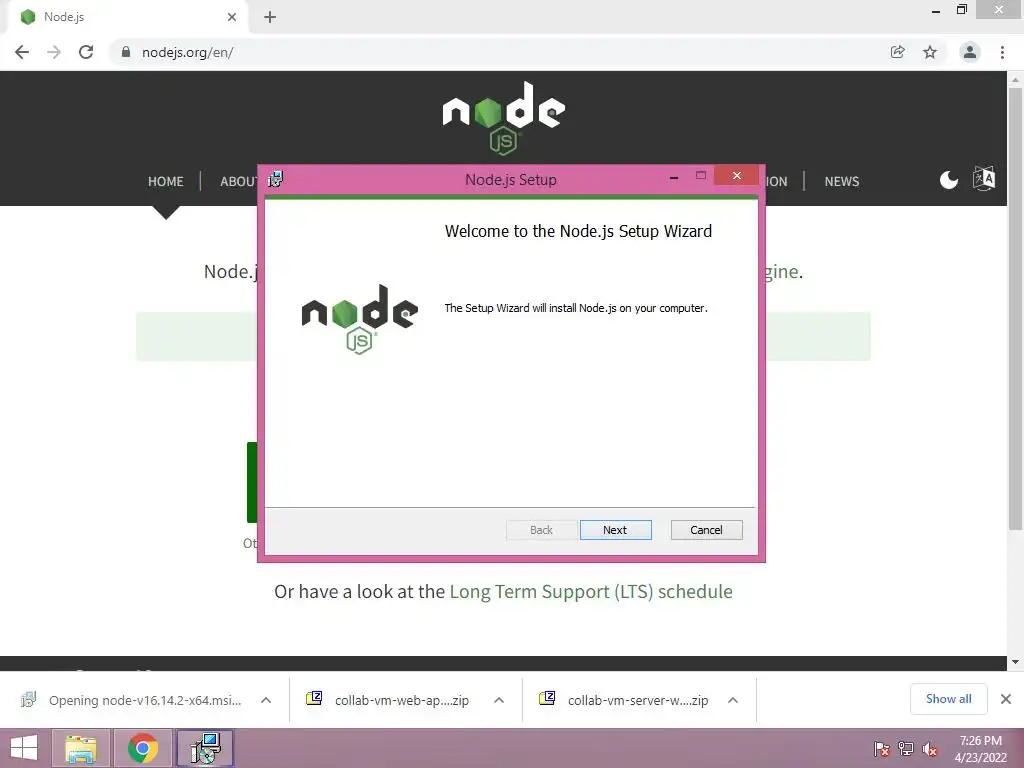1024x768 pixels.
Task: Click Next in Node.js Setup wizard
Action: pyautogui.click(x=615, y=530)
